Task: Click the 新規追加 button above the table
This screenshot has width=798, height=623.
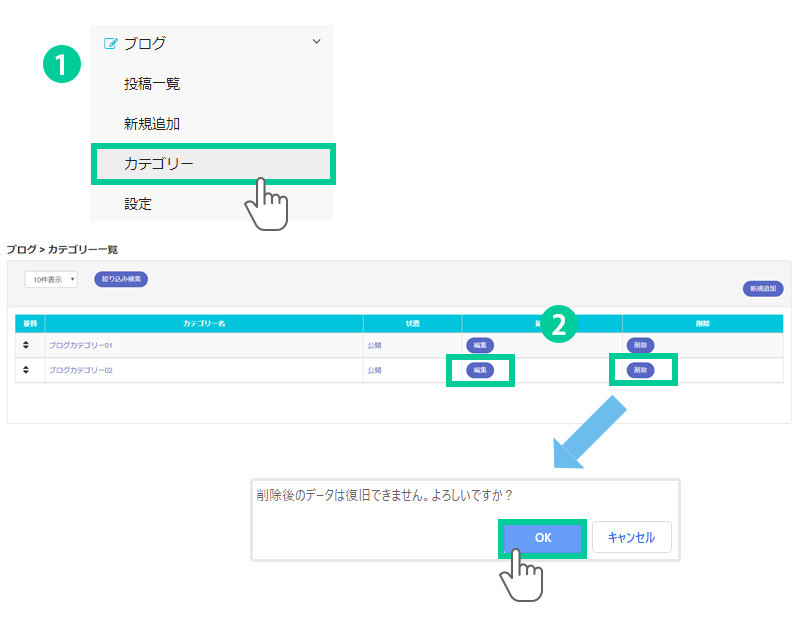Action: pyautogui.click(x=762, y=289)
